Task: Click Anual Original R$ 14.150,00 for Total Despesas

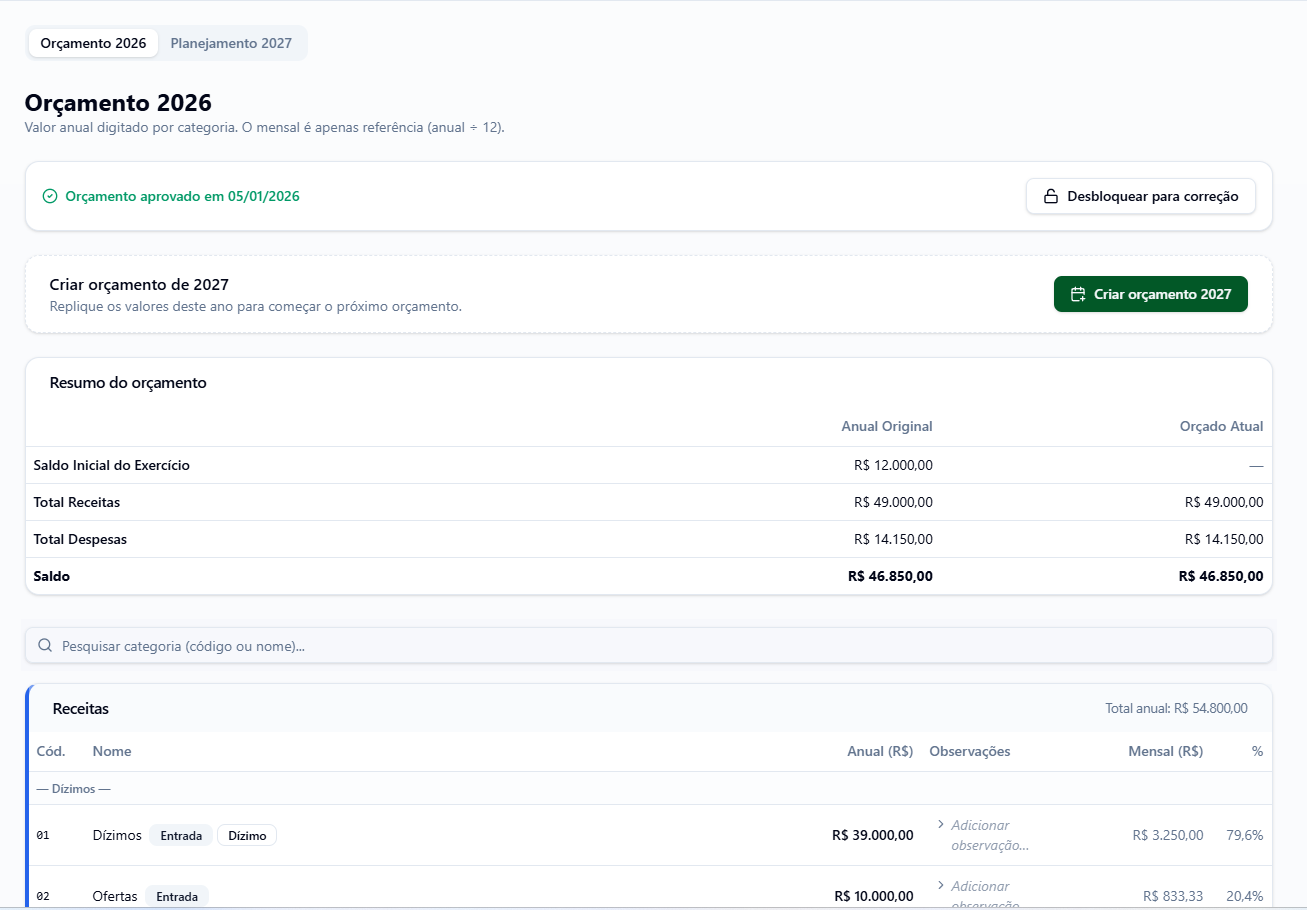Action: [893, 539]
